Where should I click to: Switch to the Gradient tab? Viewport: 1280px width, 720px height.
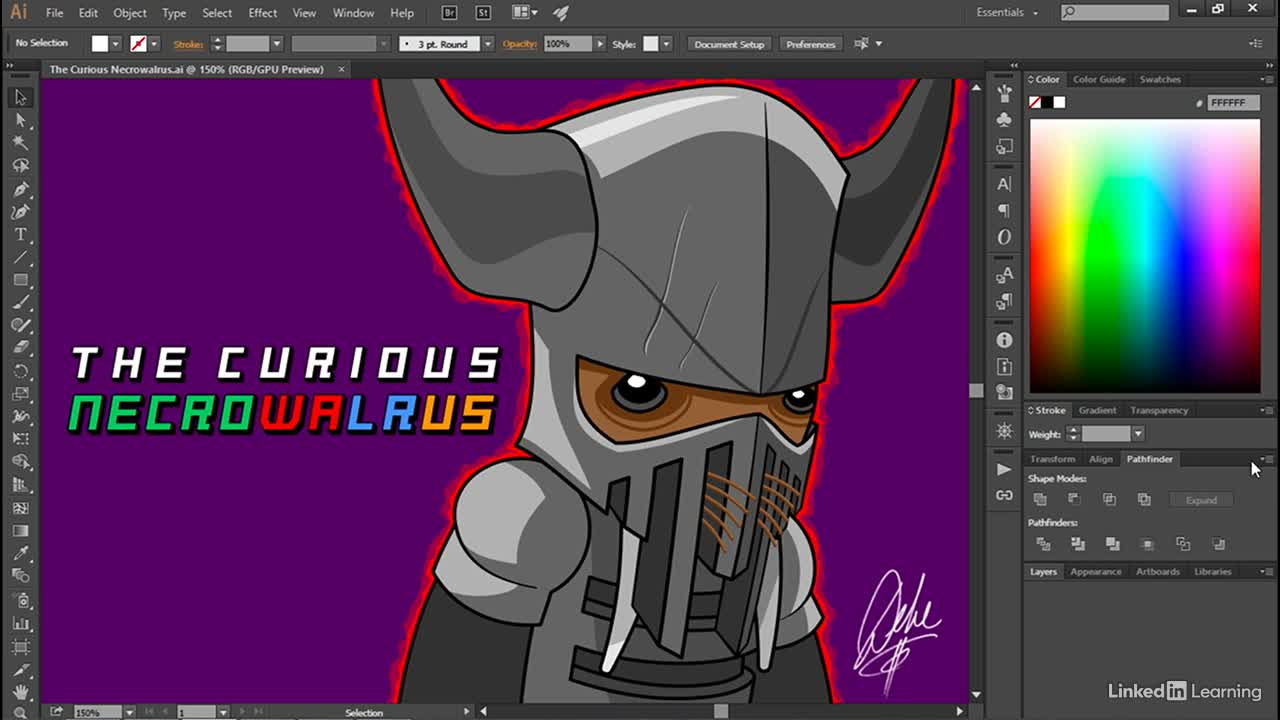click(1097, 410)
